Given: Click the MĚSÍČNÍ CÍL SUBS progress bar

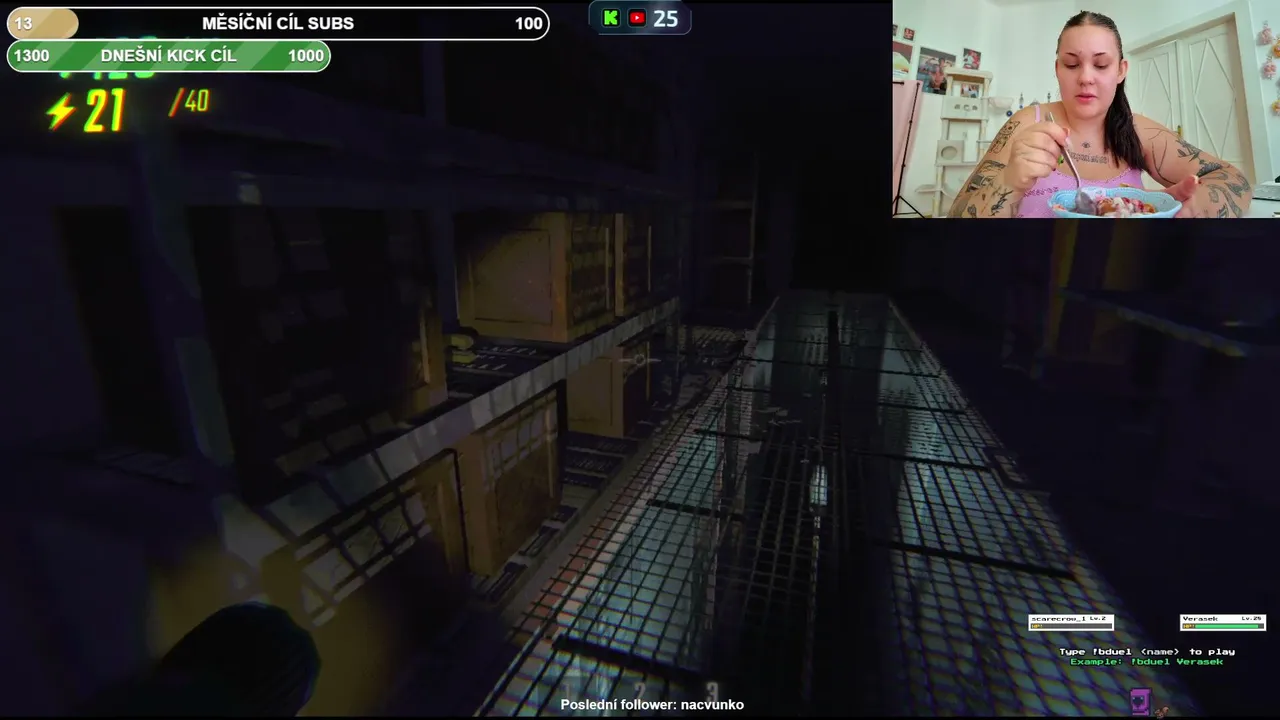Looking at the screenshot, I should (x=278, y=23).
